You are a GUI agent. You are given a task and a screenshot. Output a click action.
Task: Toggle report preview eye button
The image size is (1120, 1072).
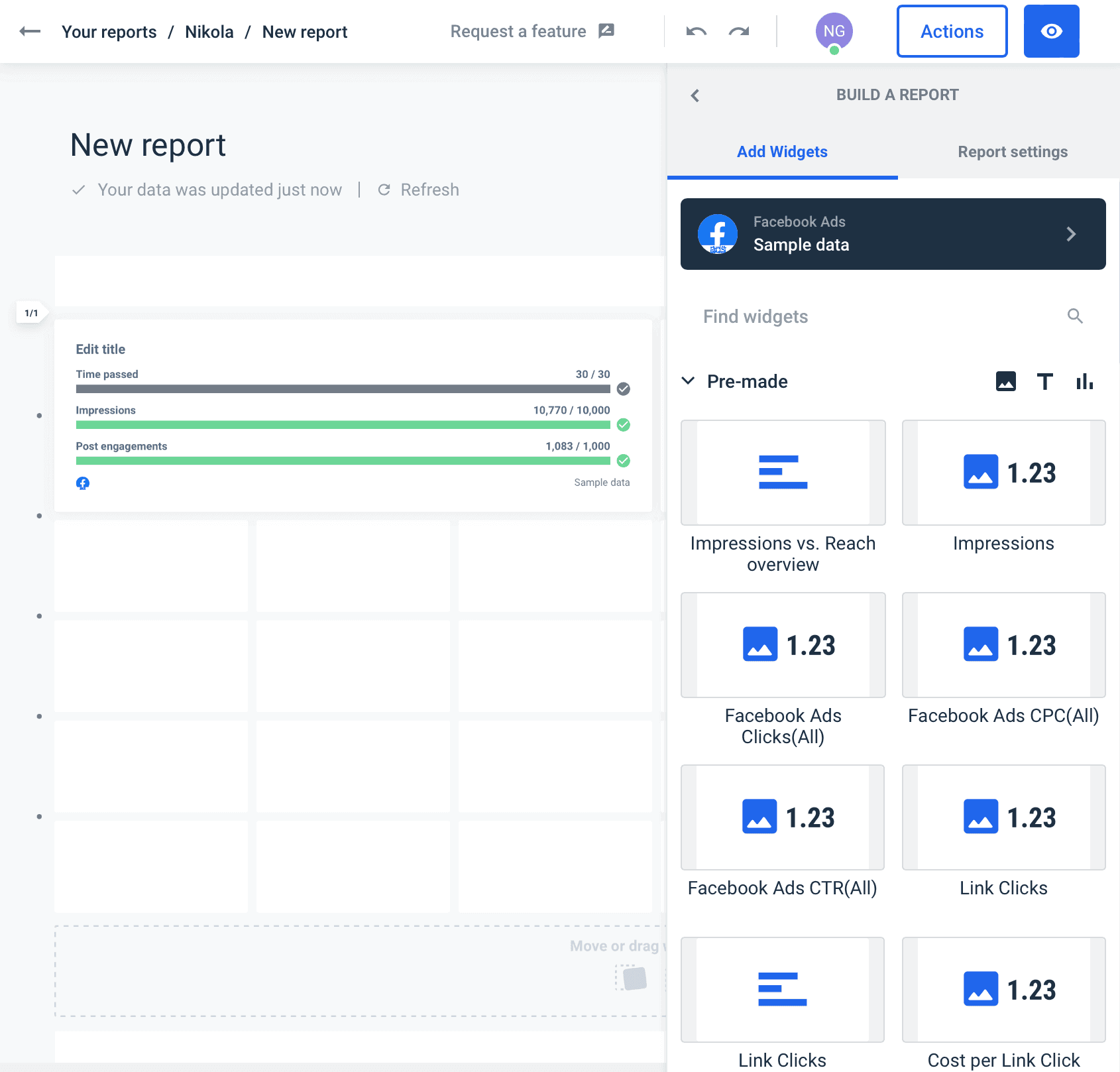tap(1051, 31)
